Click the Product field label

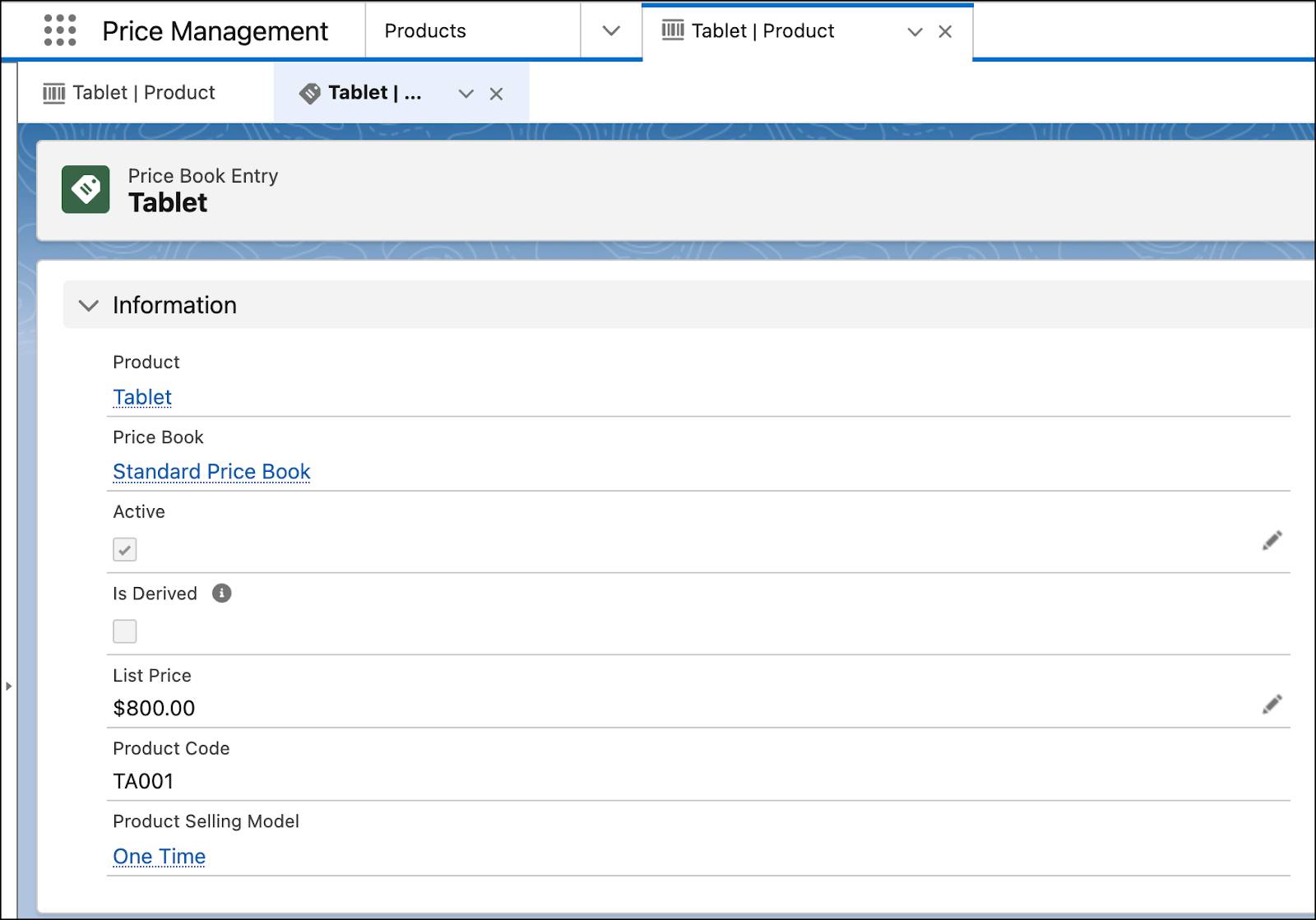click(146, 362)
